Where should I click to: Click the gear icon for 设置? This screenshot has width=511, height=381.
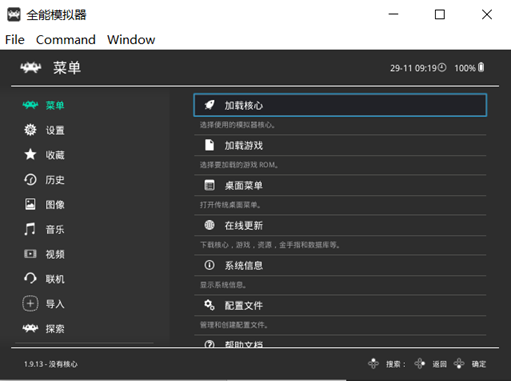pyautogui.click(x=30, y=130)
